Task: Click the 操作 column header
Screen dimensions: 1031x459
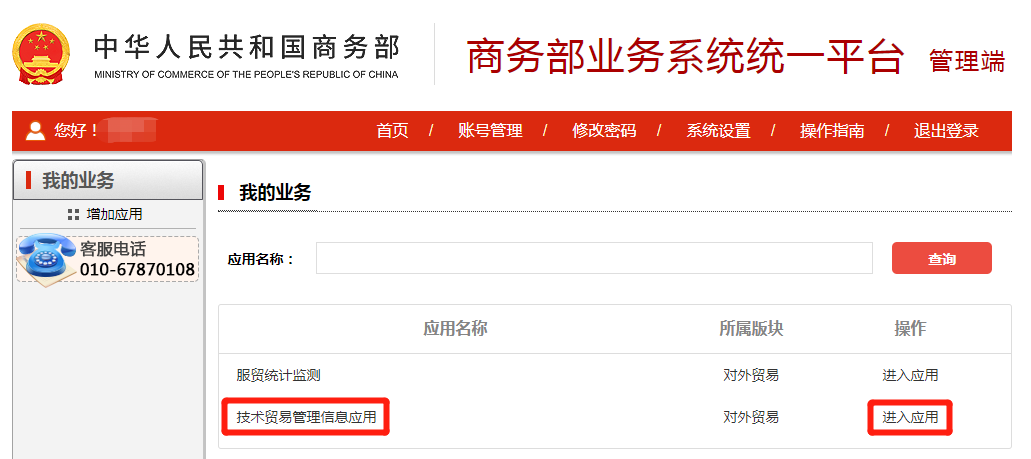Action: pos(910,328)
